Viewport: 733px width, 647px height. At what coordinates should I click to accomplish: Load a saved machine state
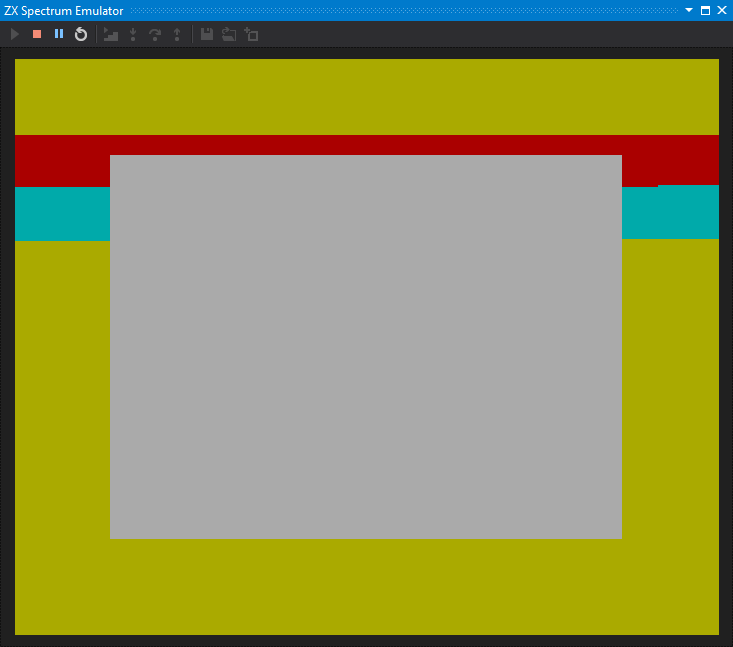(229, 34)
